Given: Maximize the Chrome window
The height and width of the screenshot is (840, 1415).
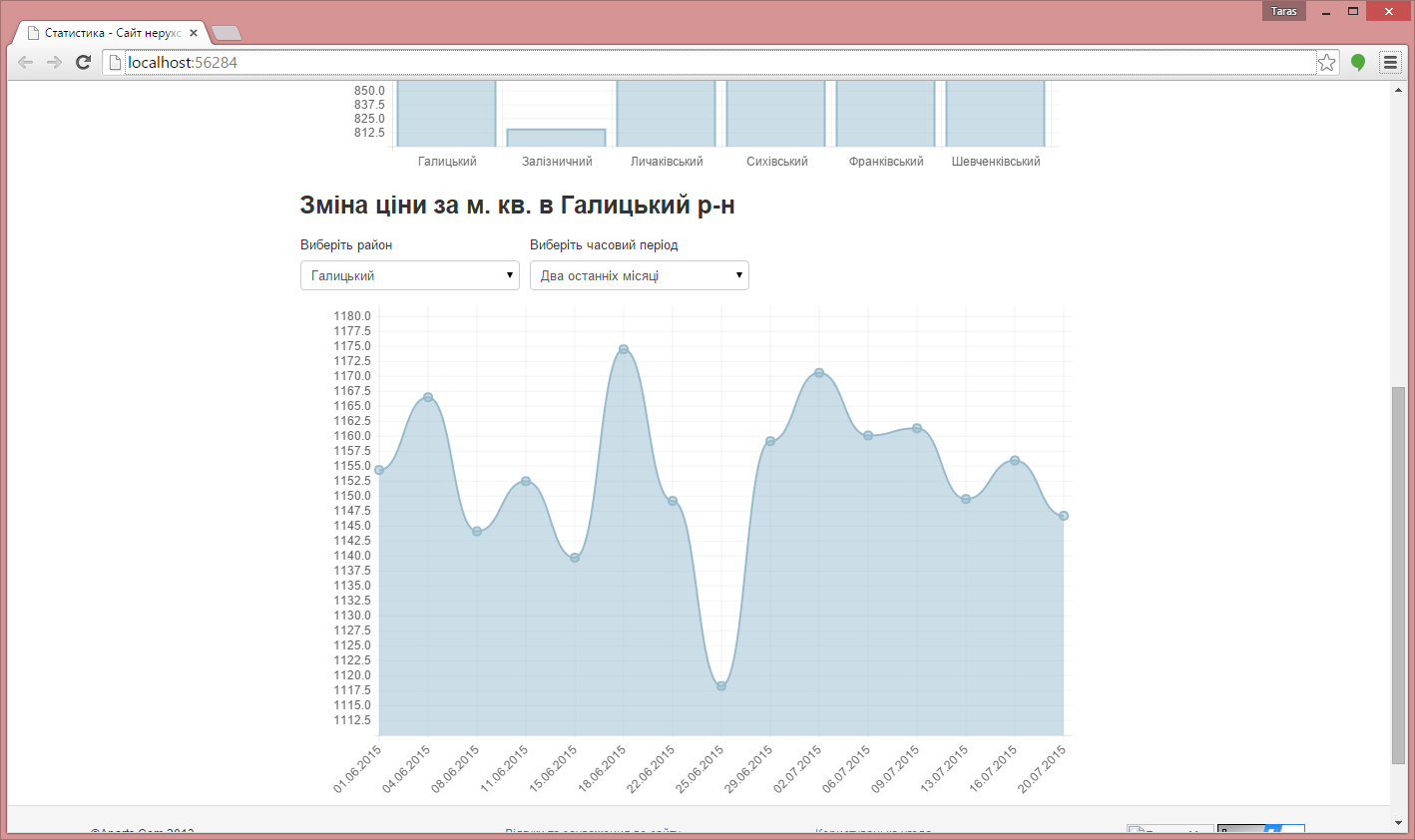Looking at the screenshot, I should tap(1353, 12).
